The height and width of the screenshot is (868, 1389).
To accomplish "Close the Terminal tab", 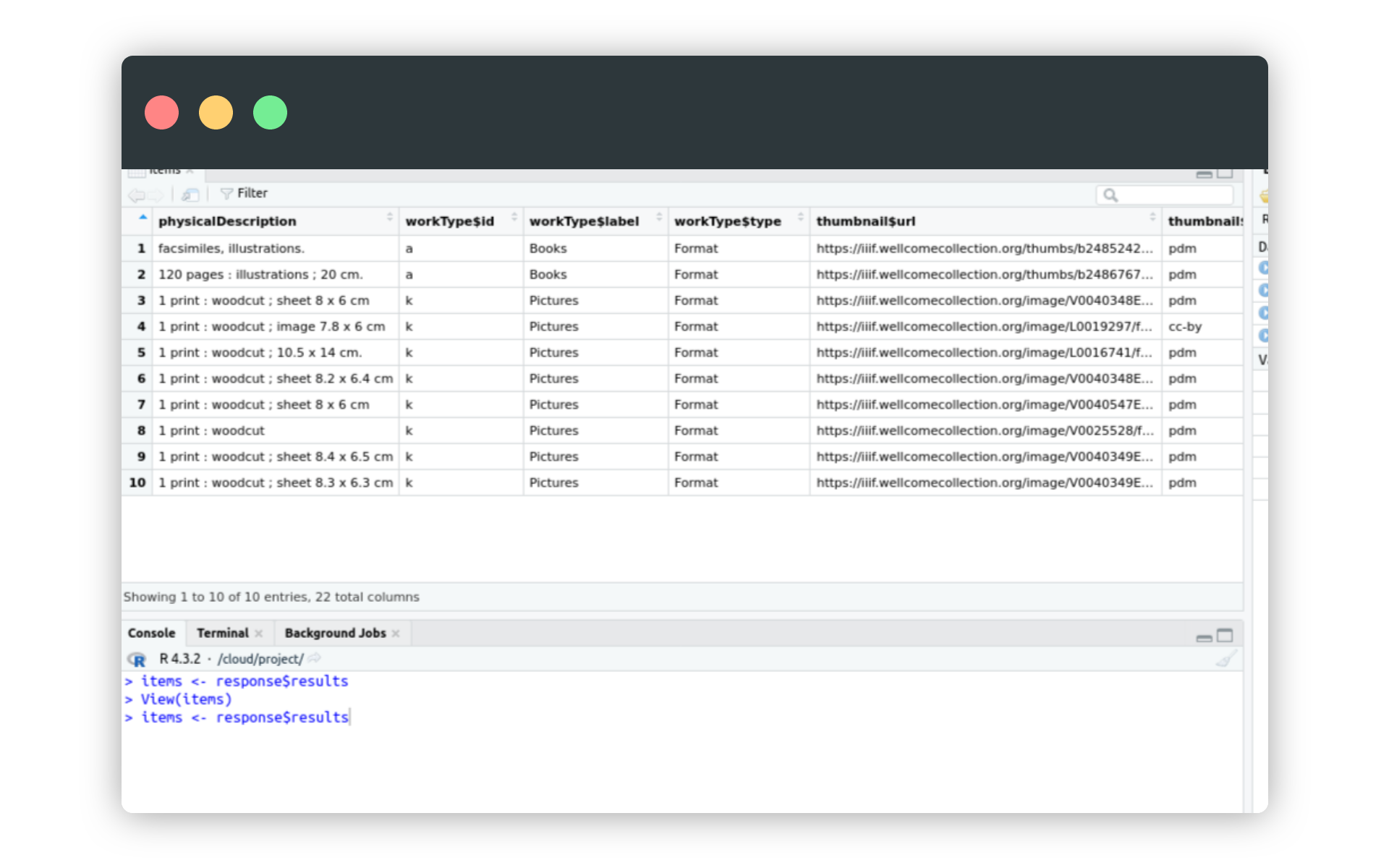I will coord(259,634).
